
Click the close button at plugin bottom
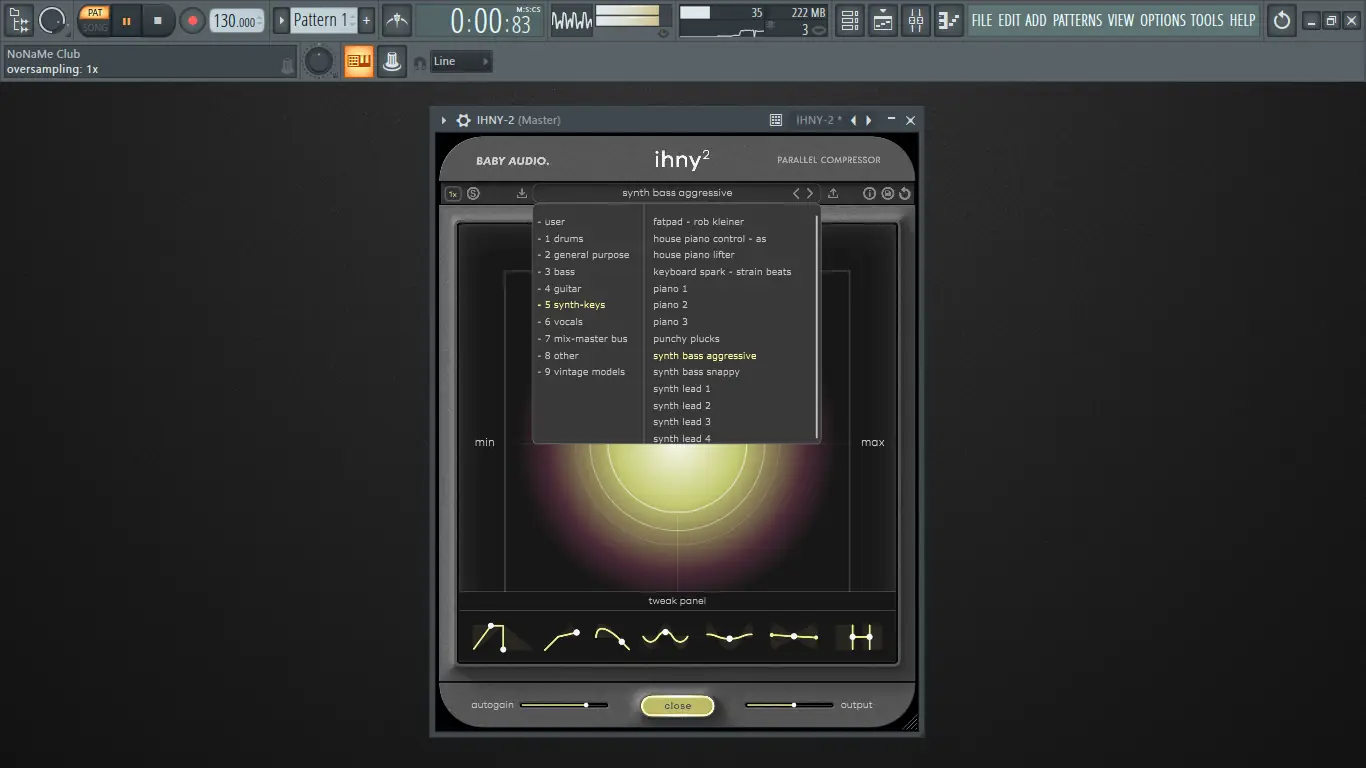678,706
